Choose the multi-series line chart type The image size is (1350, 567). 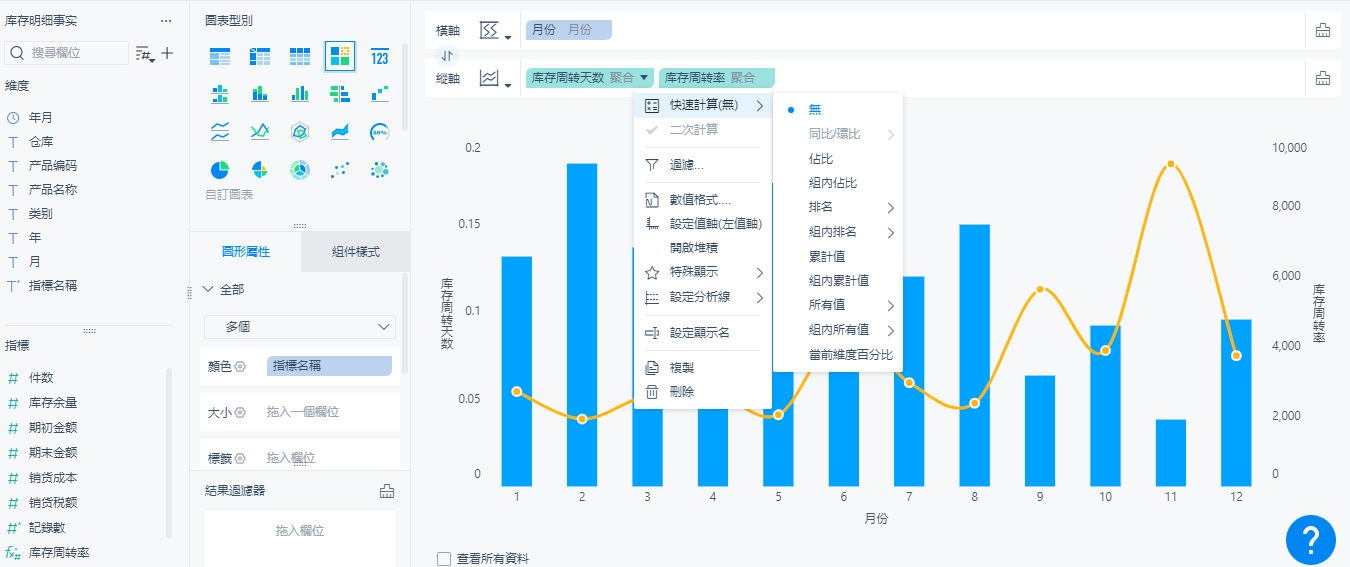tap(260, 131)
